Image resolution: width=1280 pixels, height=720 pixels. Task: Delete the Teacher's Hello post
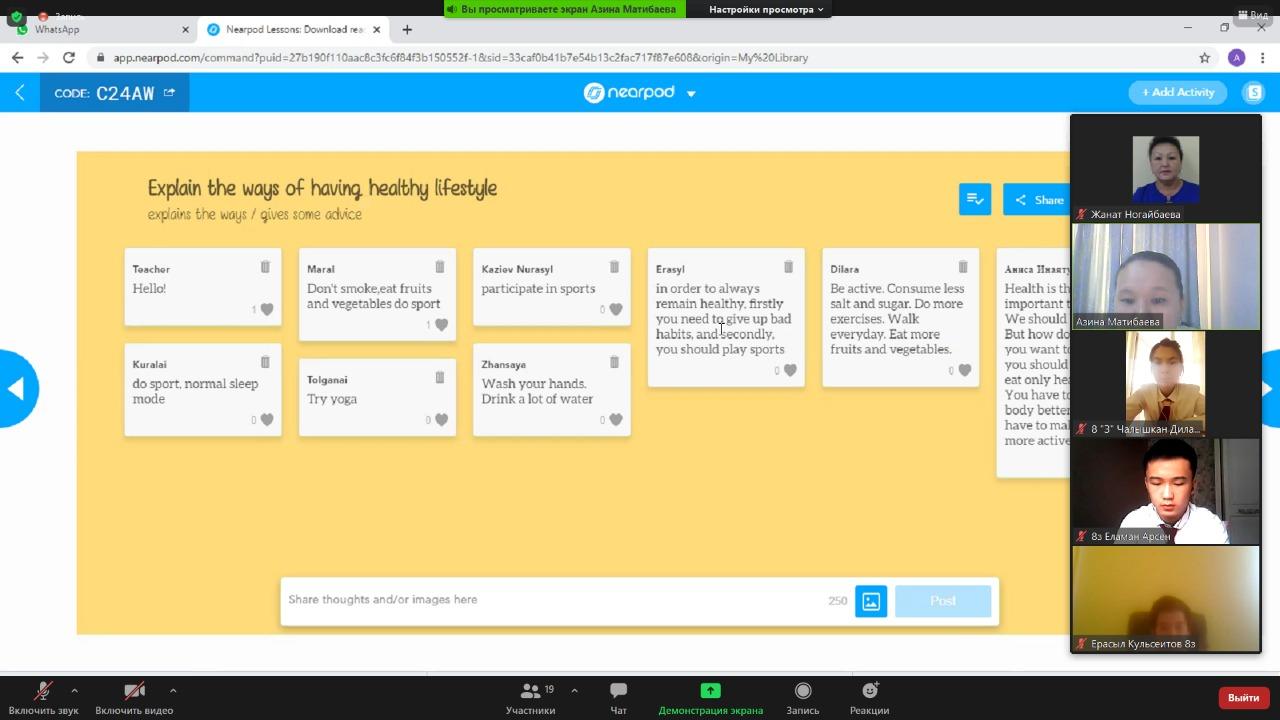coord(265,267)
